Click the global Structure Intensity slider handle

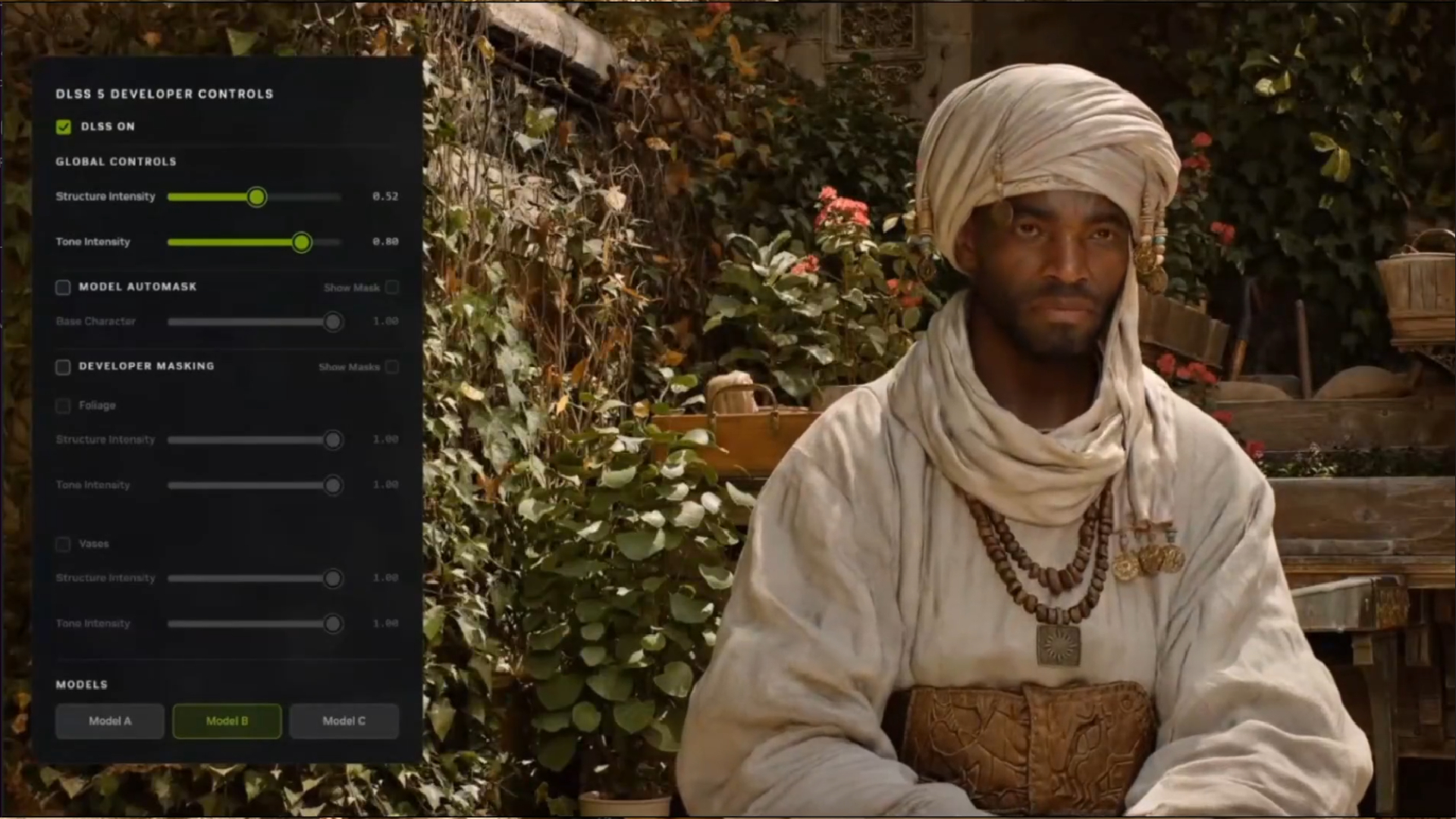(x=257, y=197)
